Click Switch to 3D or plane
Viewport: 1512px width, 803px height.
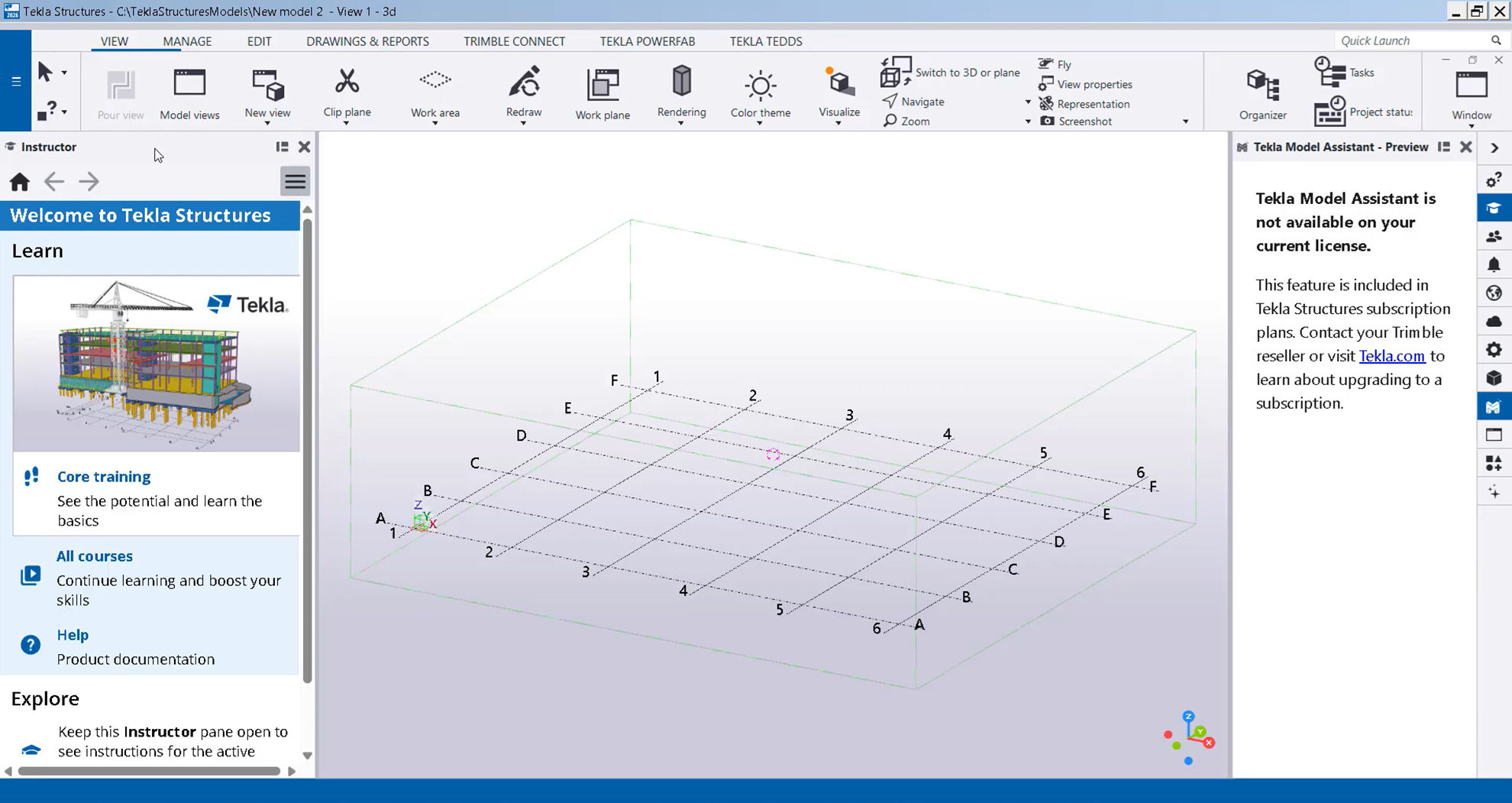pos(950,72)
